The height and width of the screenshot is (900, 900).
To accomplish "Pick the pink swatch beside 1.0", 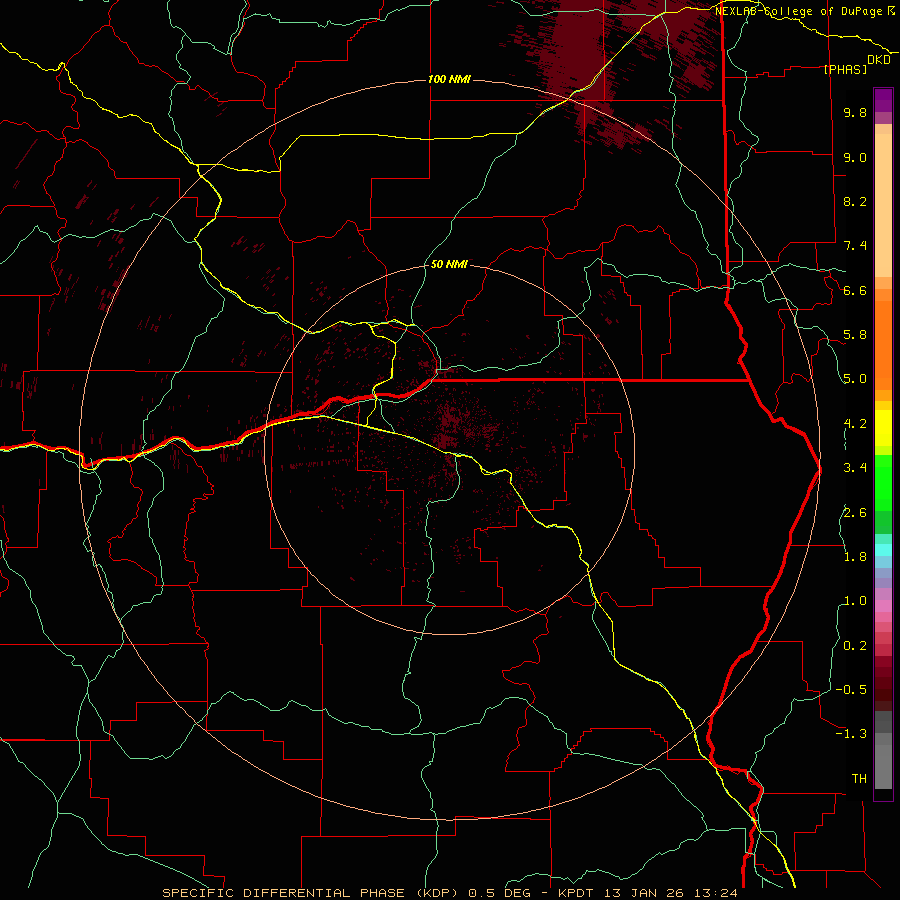I will tap(883, 606).
